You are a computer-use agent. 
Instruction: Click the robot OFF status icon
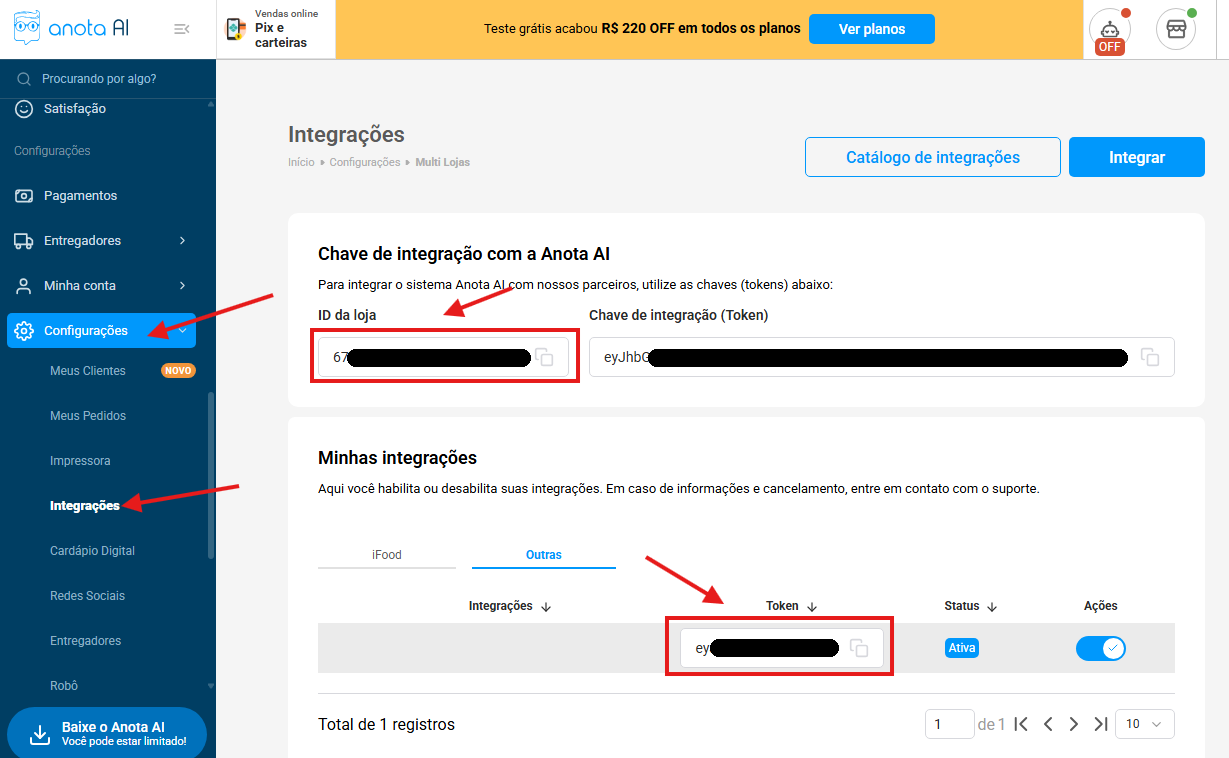(x=1108, y=30)
